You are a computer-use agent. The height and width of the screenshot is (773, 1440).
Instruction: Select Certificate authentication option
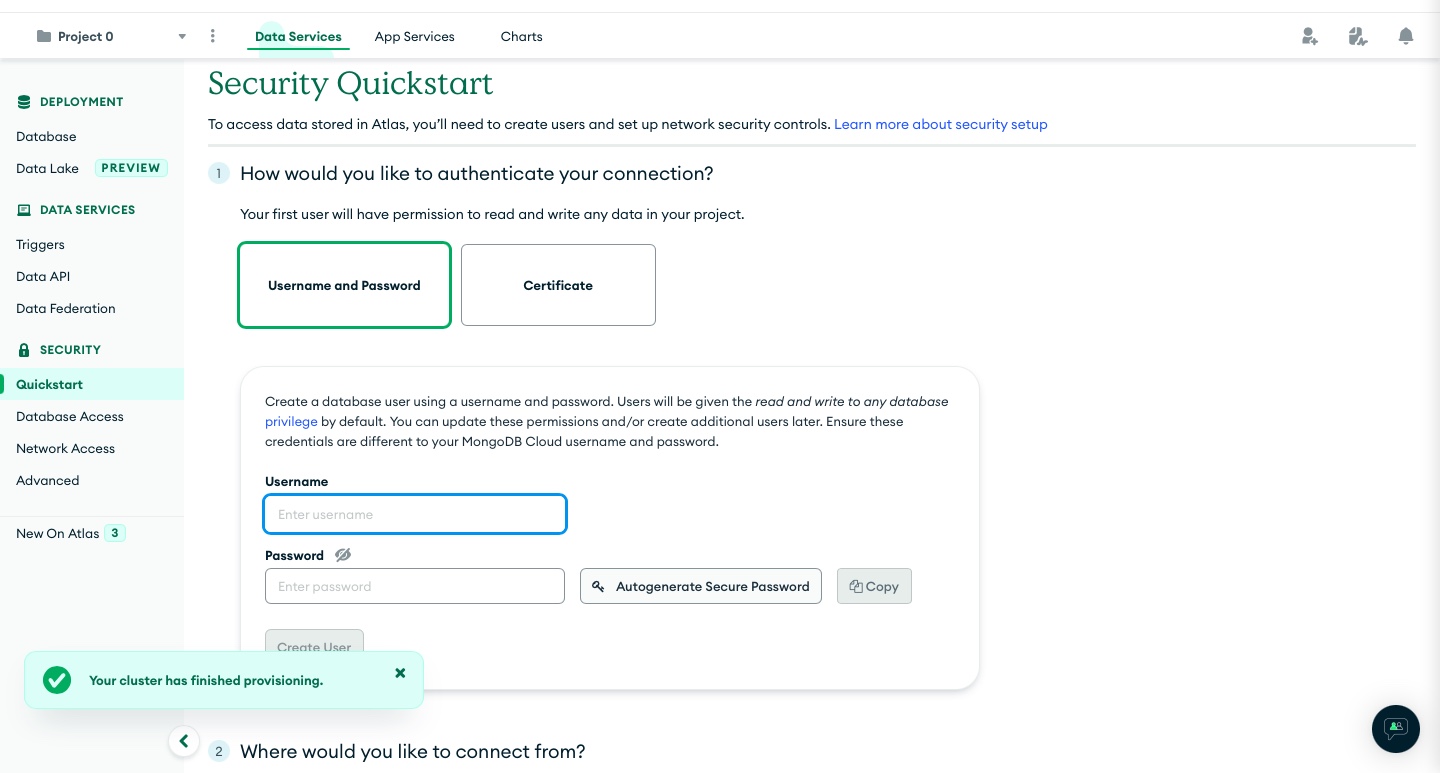558,285
